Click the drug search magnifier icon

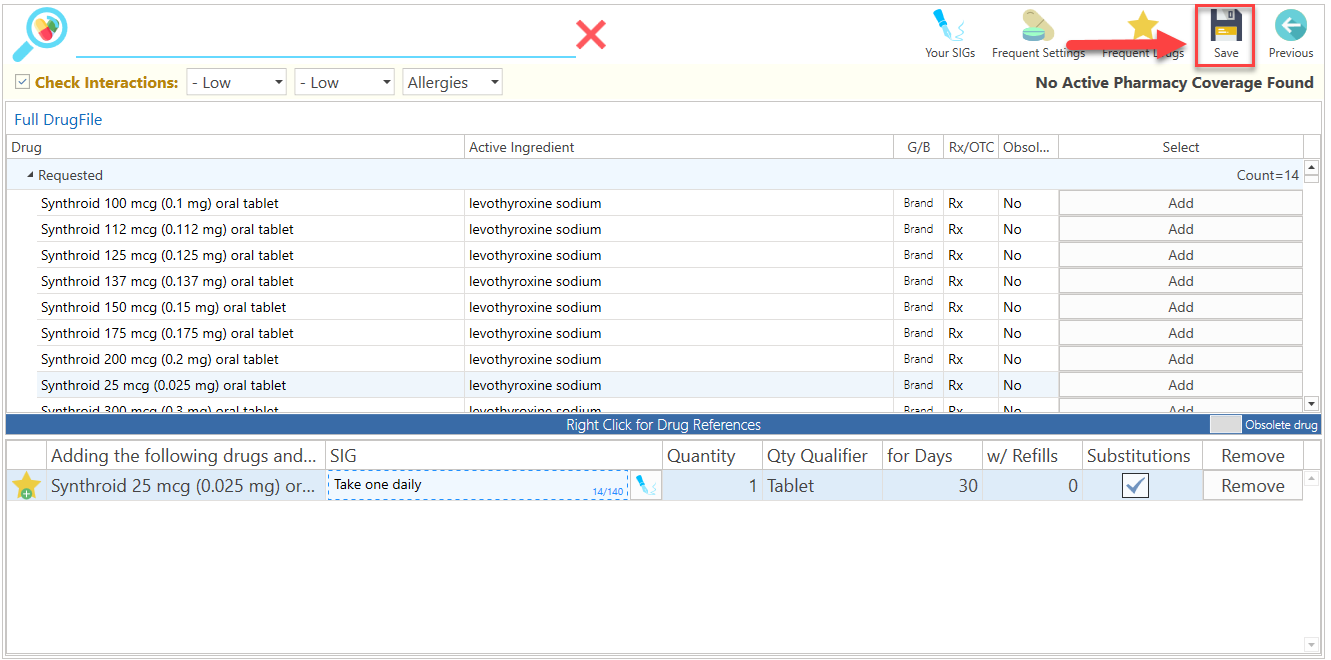(40, 34)
